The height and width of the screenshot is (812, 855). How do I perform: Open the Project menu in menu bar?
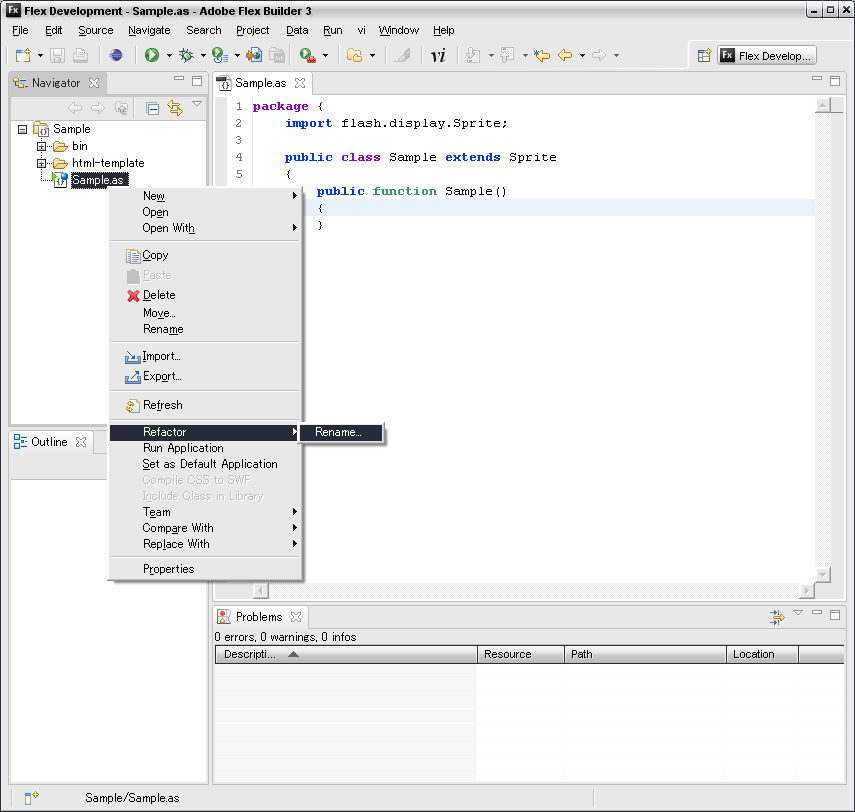(252, 30)
